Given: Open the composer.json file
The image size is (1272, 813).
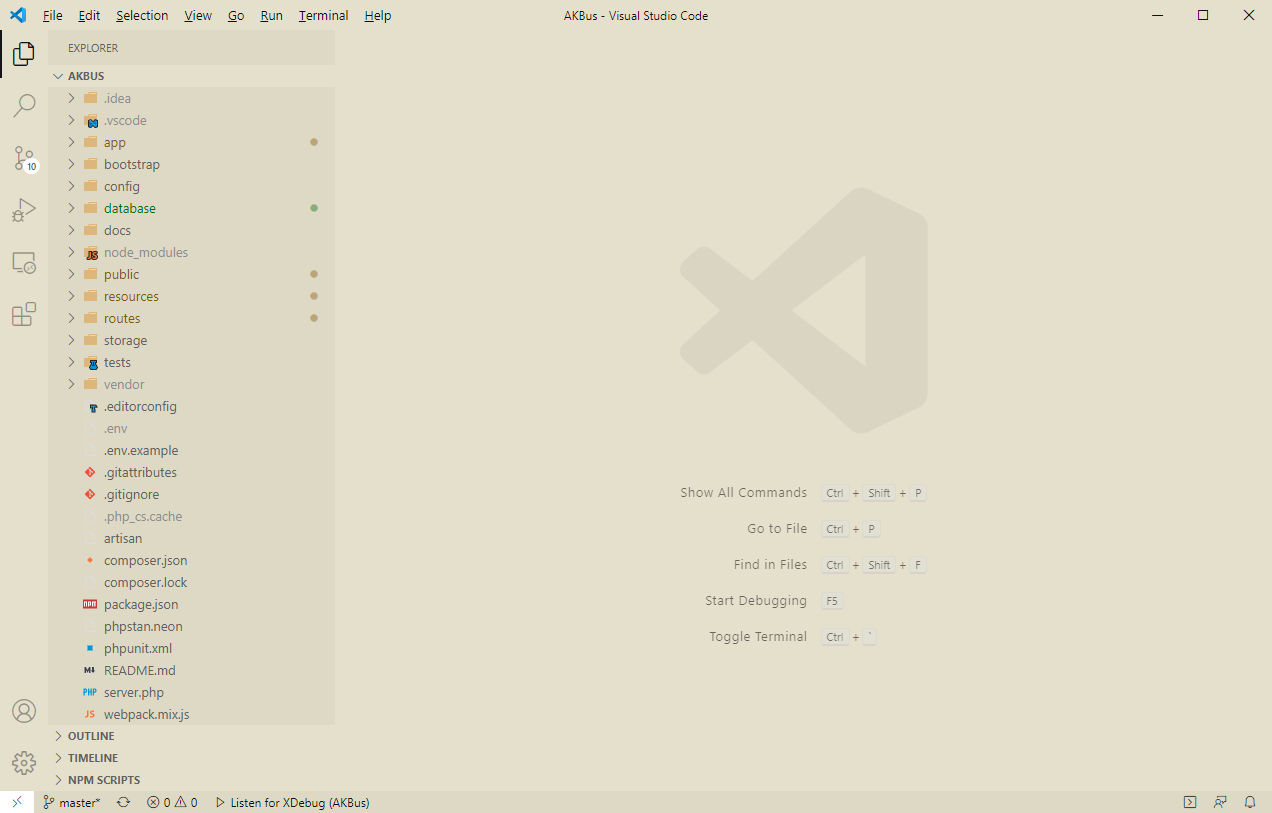Looking at the screenshot, I should 192,560.
